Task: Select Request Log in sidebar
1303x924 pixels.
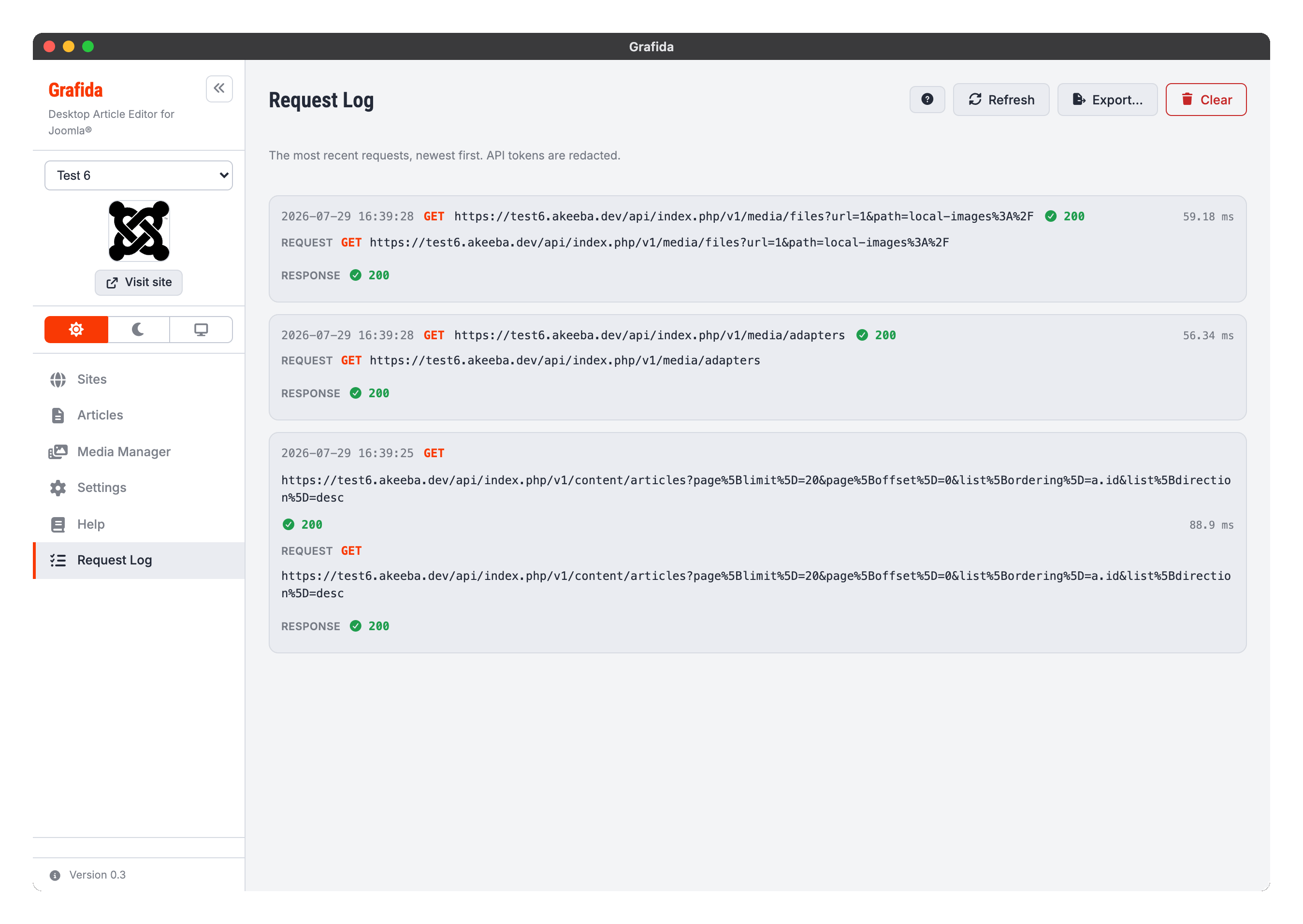Action: pyautogui.click(x=139, y=561)
